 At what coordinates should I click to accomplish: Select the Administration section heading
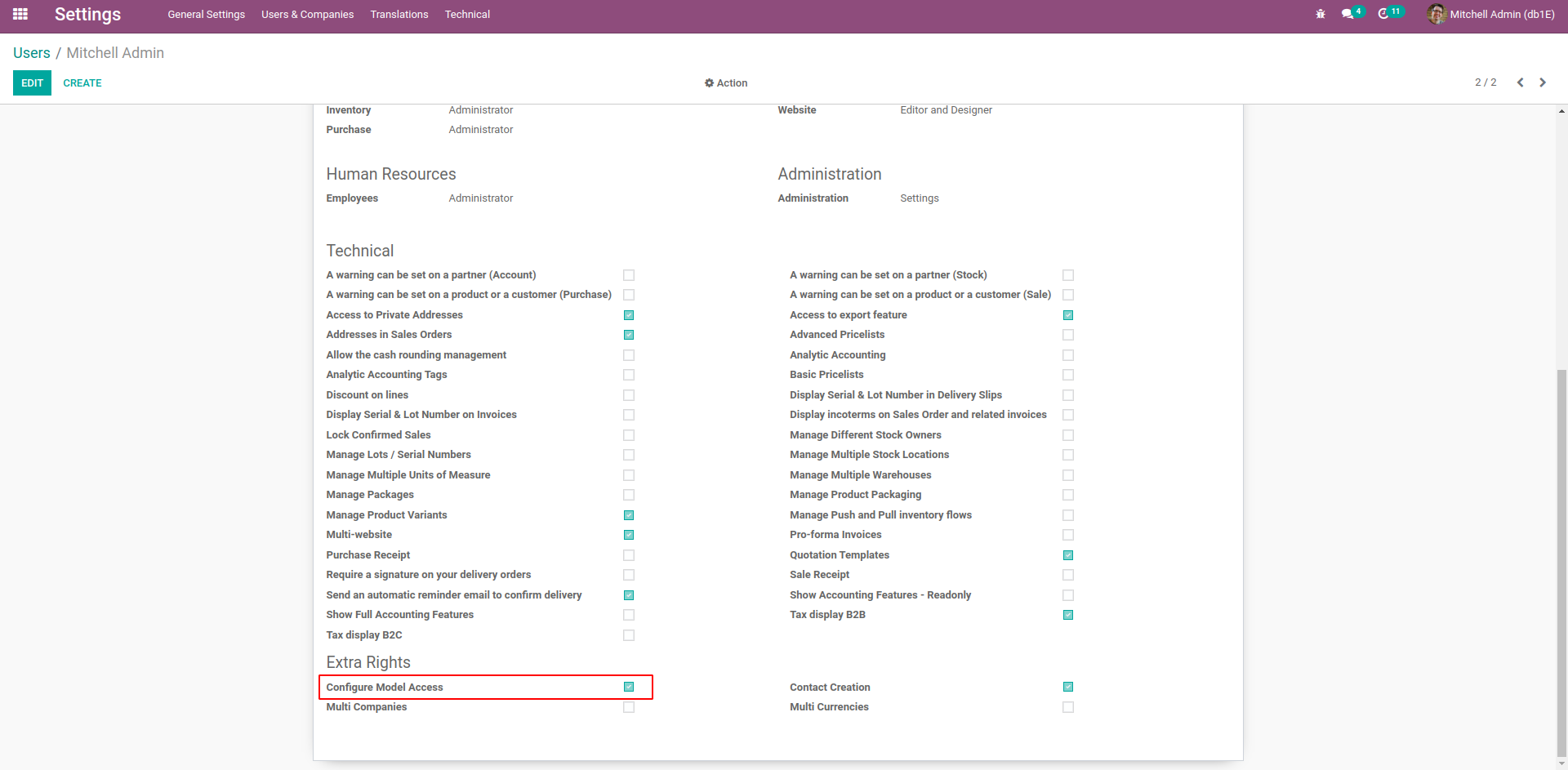(x=830, y=174)
